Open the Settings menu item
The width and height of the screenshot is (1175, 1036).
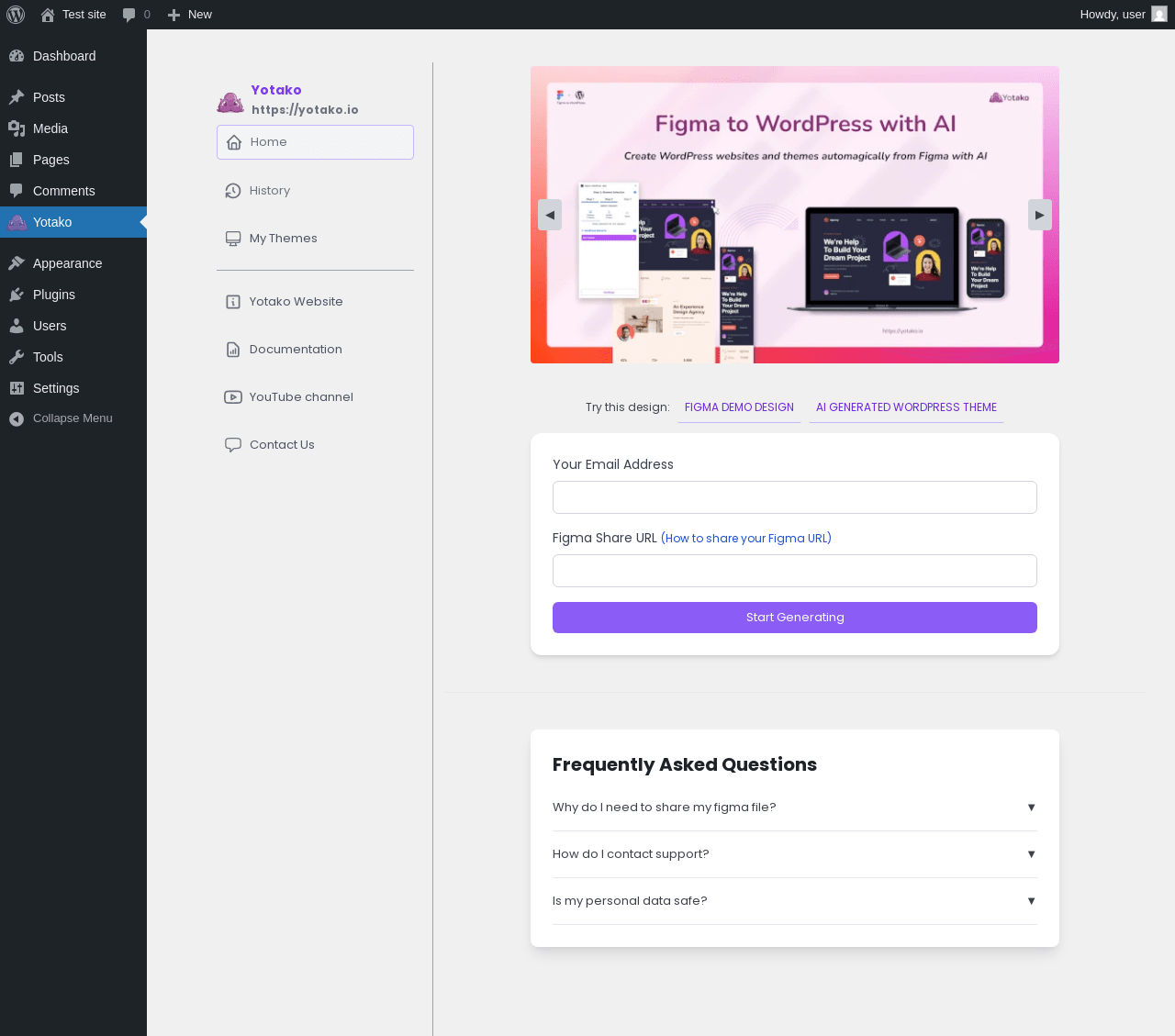pyautogui.click(x=73, y=388)
